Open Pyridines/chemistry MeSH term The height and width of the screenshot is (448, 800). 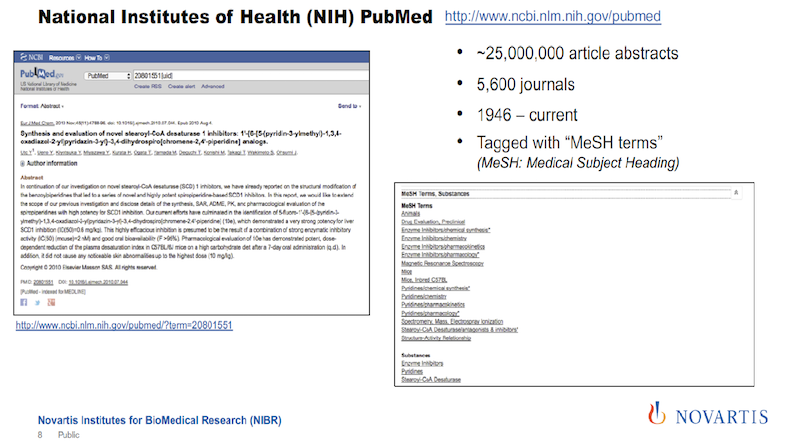click(x=424, y=296)
